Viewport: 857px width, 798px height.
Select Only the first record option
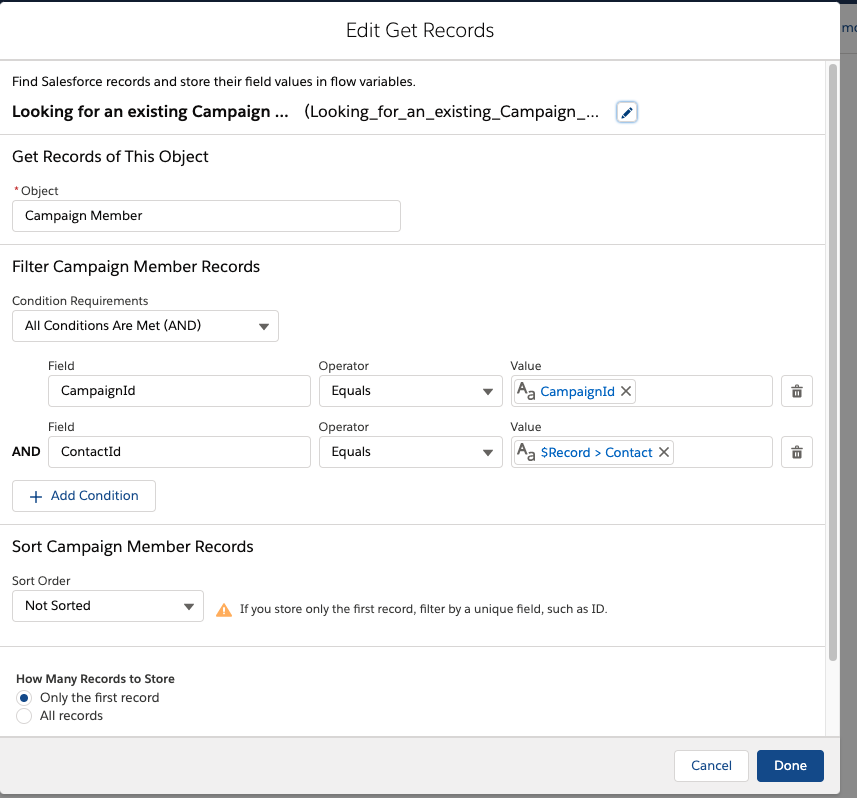point(24,698)
